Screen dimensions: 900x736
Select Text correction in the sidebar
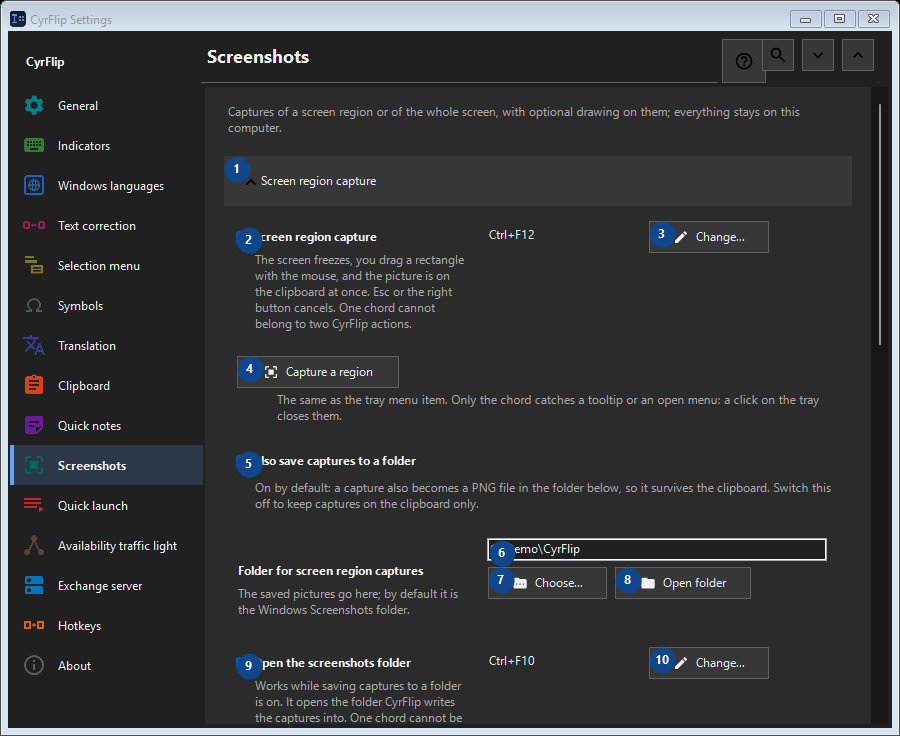(106, 226)
